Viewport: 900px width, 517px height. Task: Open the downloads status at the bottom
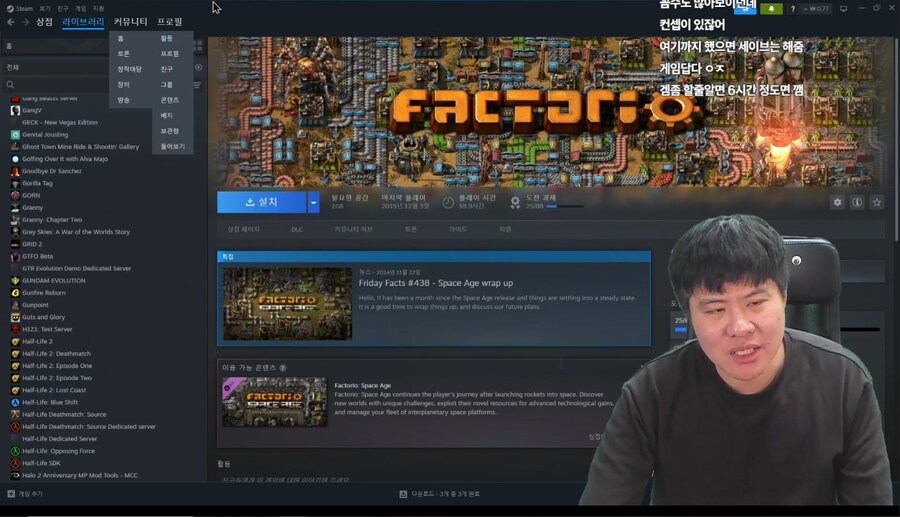(440, 493)
